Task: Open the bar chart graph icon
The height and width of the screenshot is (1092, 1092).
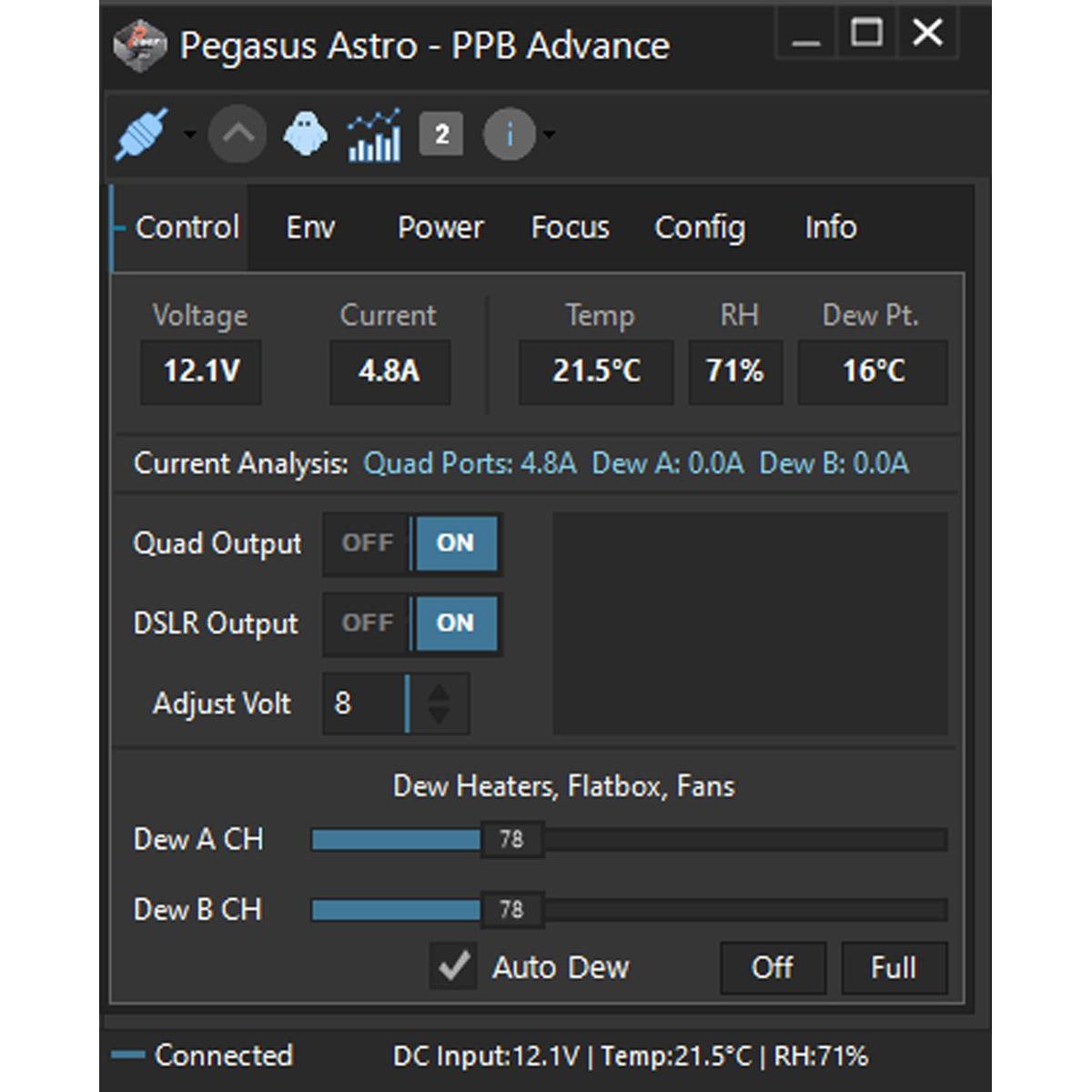Action: click(x=374, y=135)
